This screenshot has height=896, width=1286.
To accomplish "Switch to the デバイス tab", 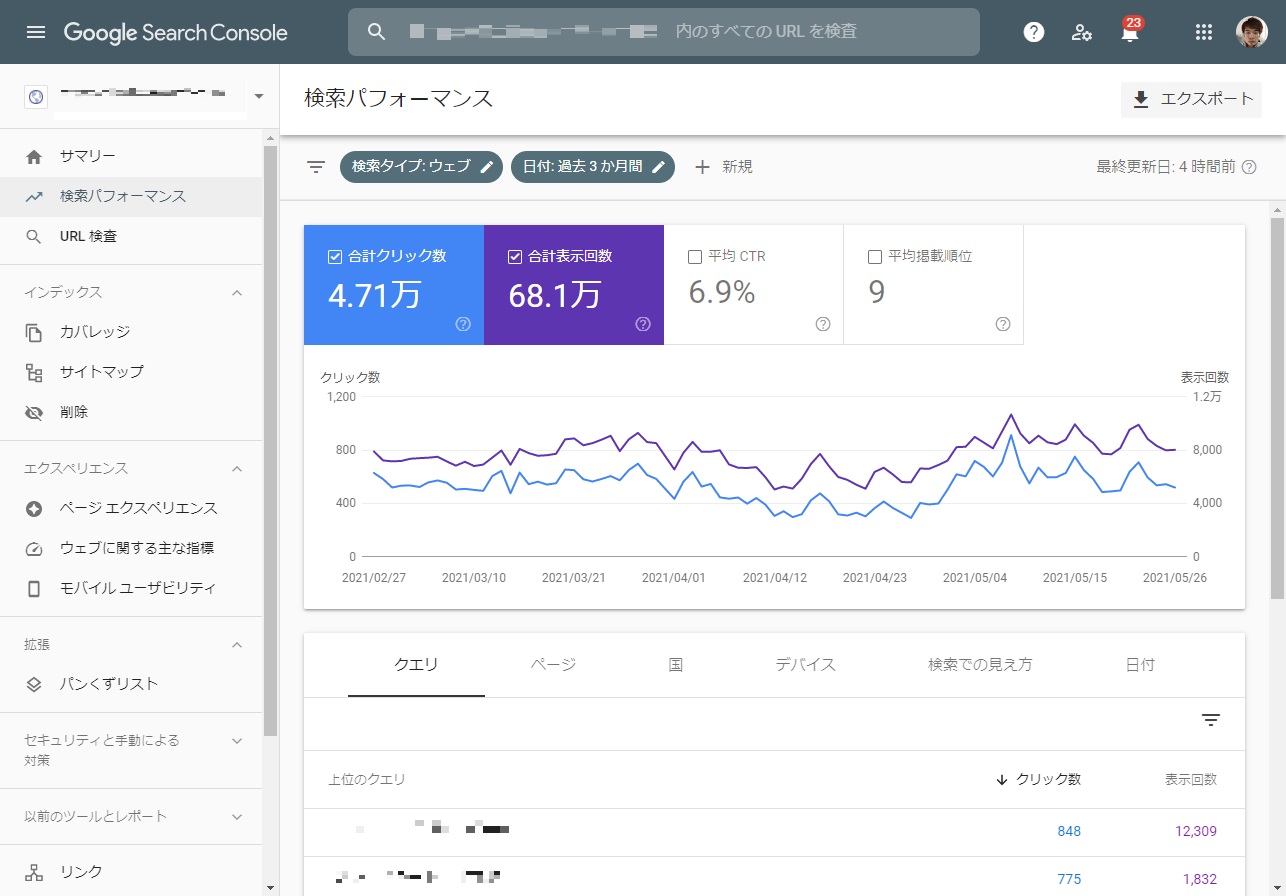I will click(x=805, y=664).
